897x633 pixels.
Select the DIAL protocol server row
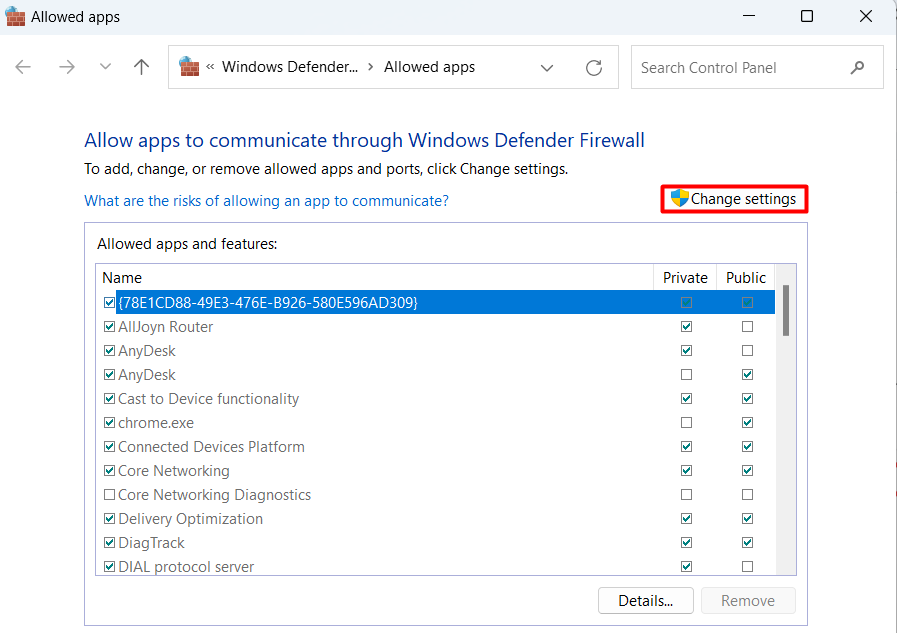[435, 566]
